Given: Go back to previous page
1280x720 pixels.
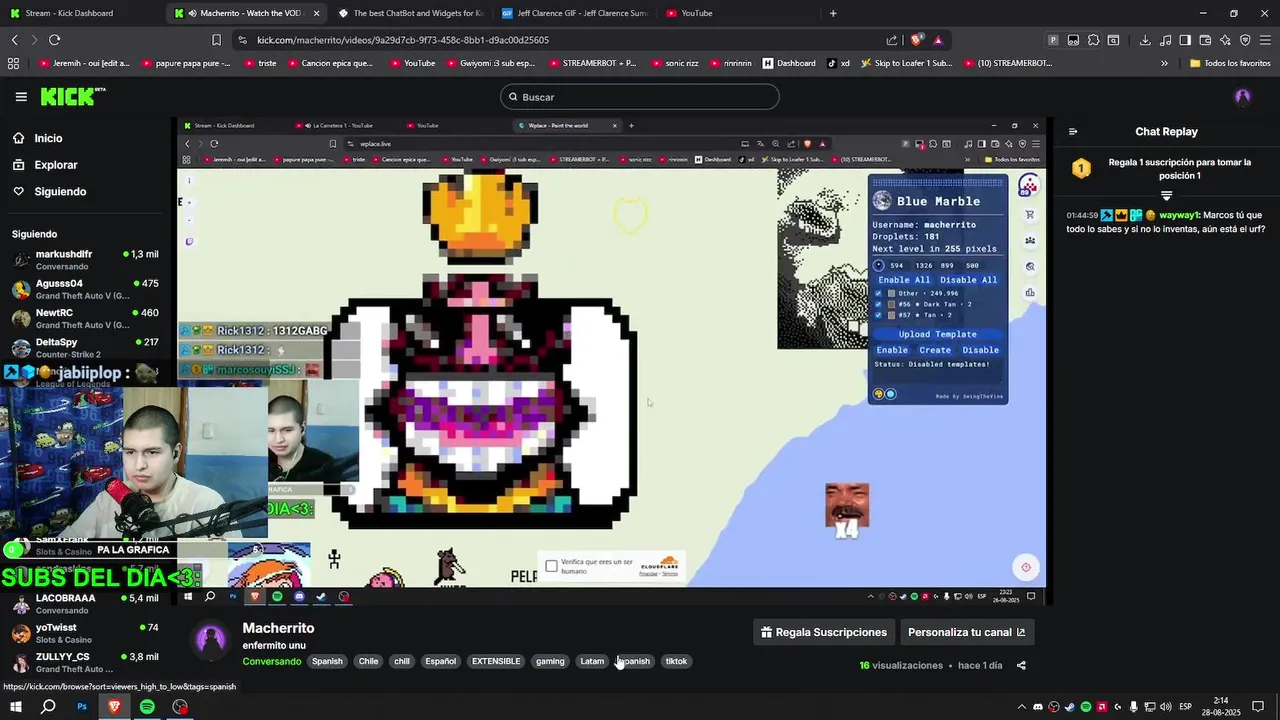Looking at the screenshot, I should coord(14,40).
